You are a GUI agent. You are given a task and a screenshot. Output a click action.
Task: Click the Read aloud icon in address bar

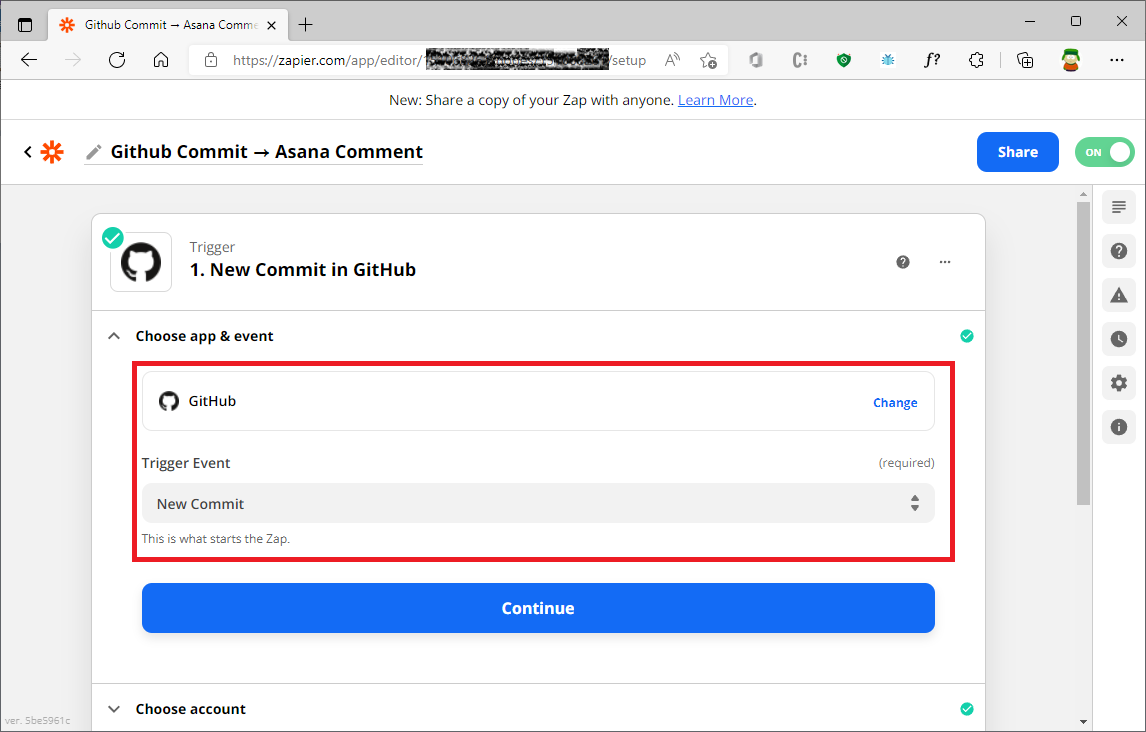(672, 60)
